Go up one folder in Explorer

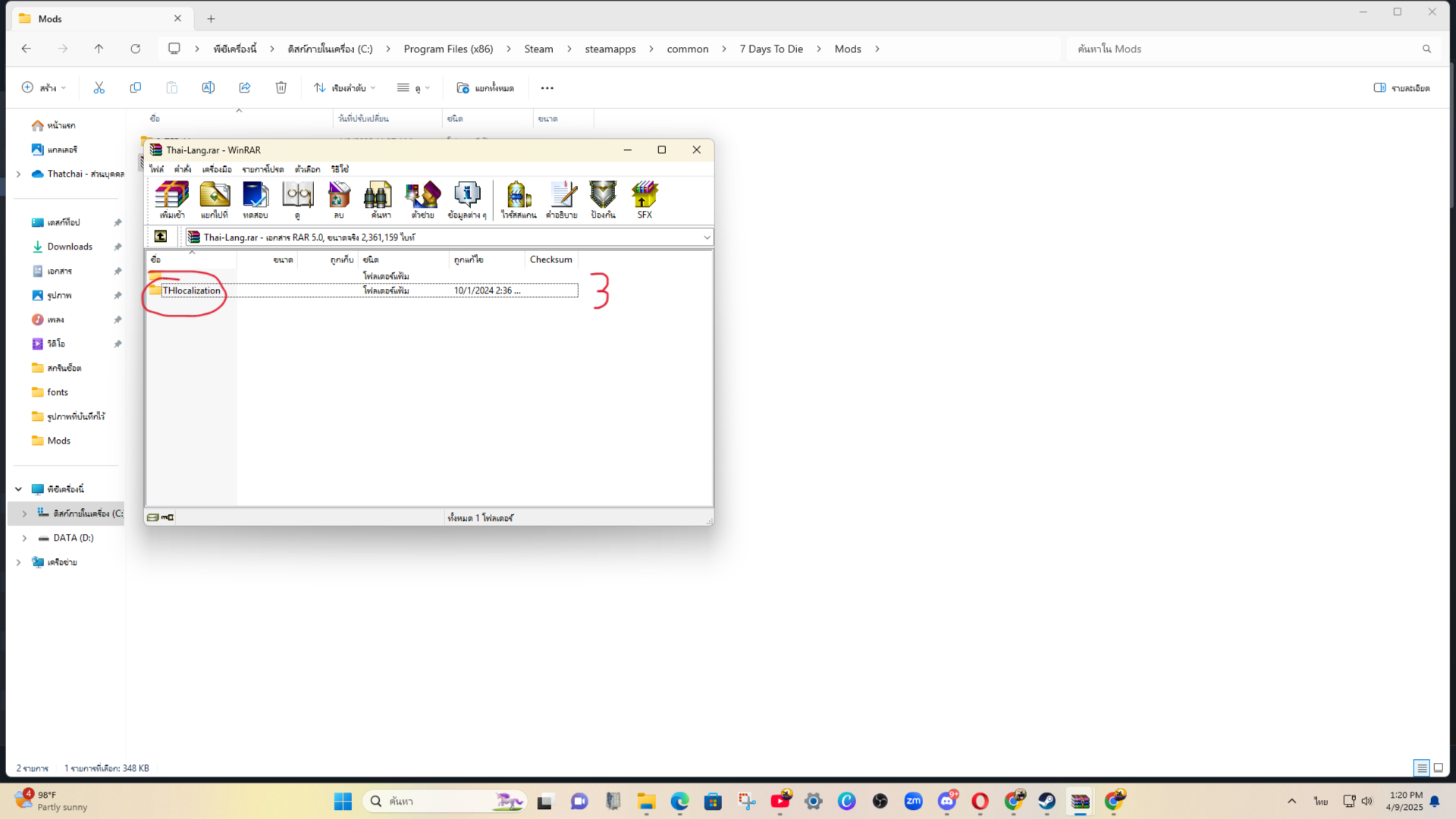99,49
